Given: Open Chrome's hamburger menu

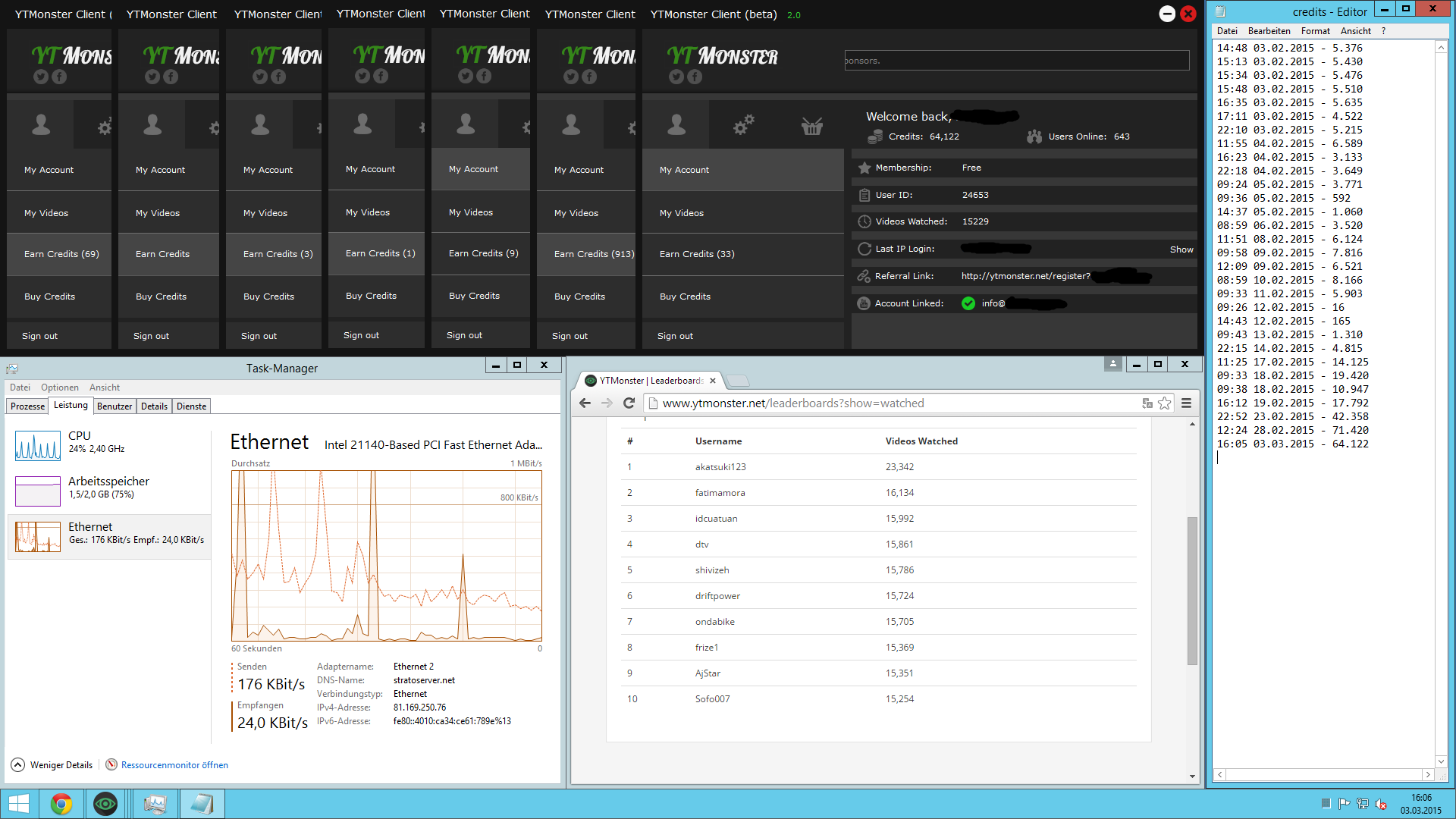Looking at the screenshot, I should 1187,403.
